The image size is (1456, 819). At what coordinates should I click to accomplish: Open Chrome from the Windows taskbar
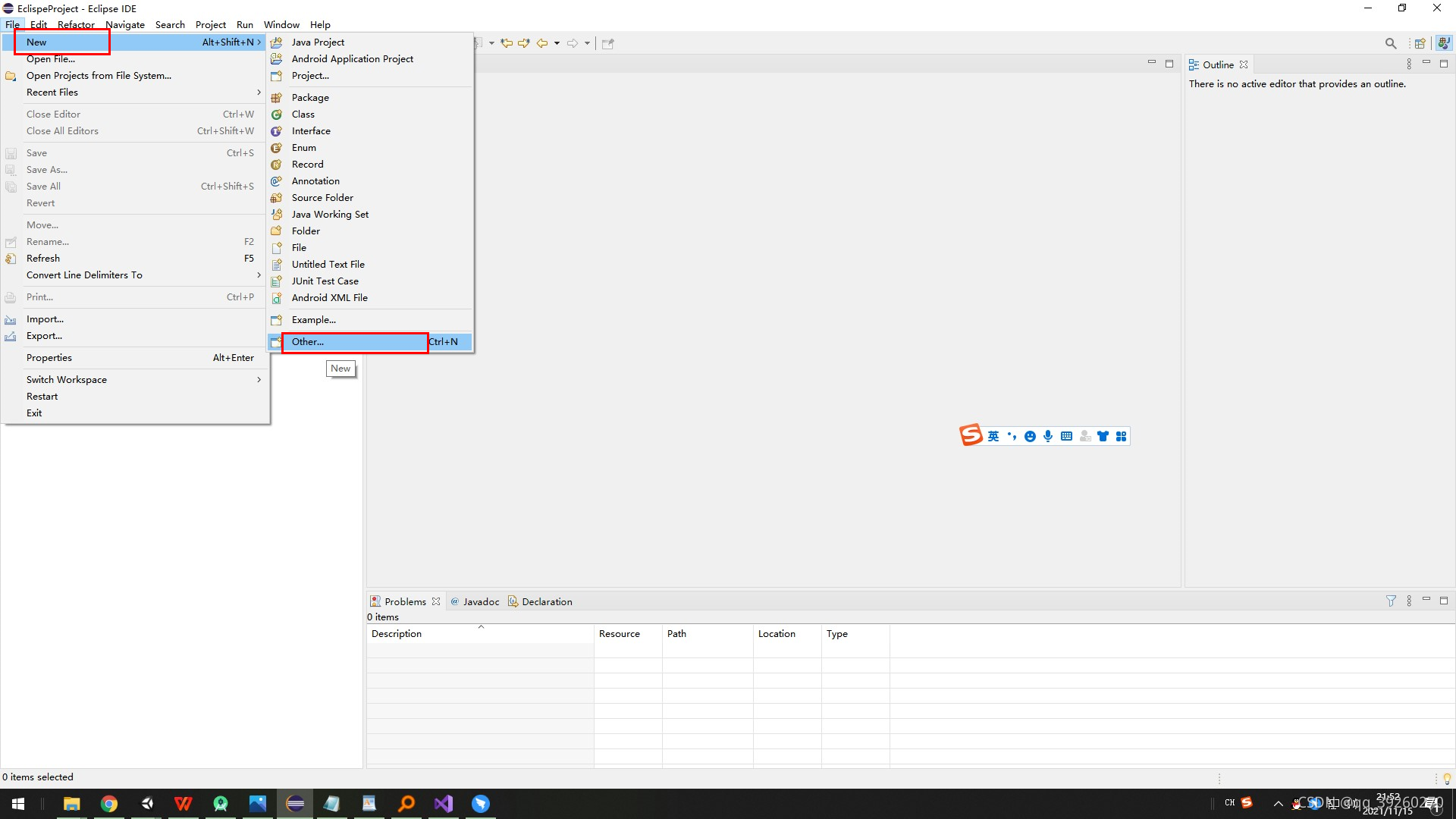(109, 804)
